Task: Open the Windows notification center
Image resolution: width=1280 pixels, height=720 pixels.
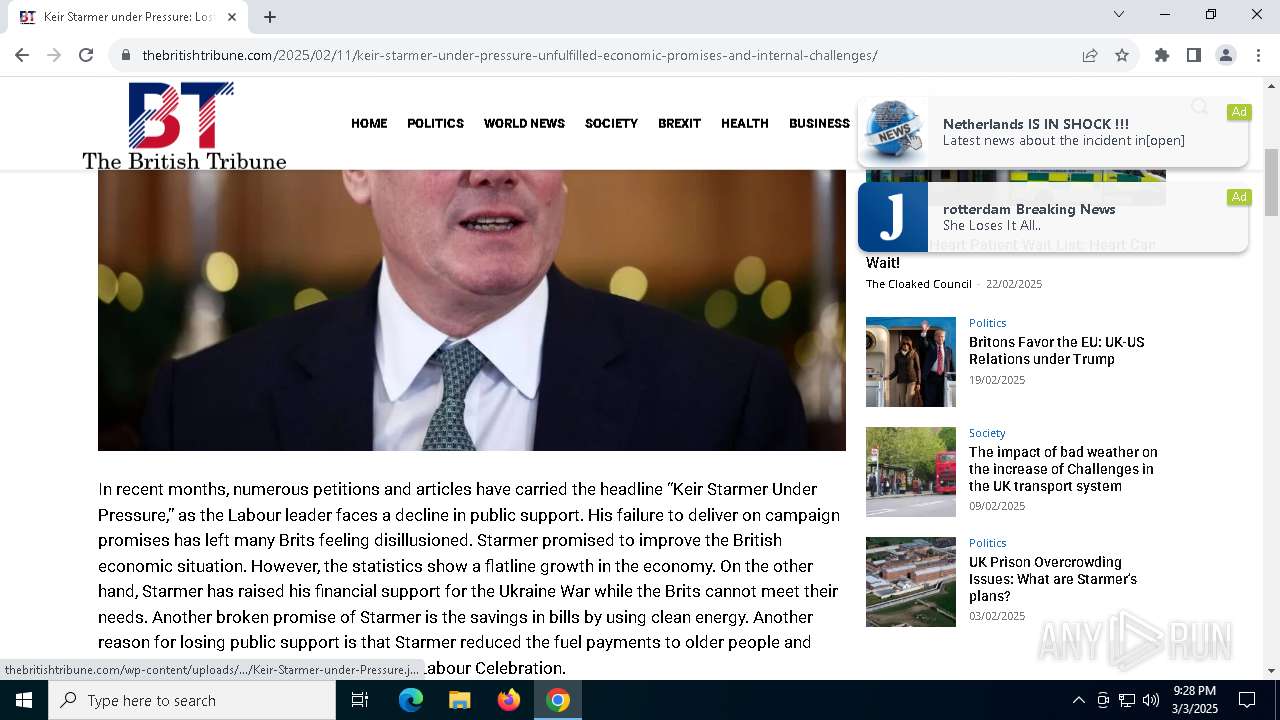Action: point(1247,700)
